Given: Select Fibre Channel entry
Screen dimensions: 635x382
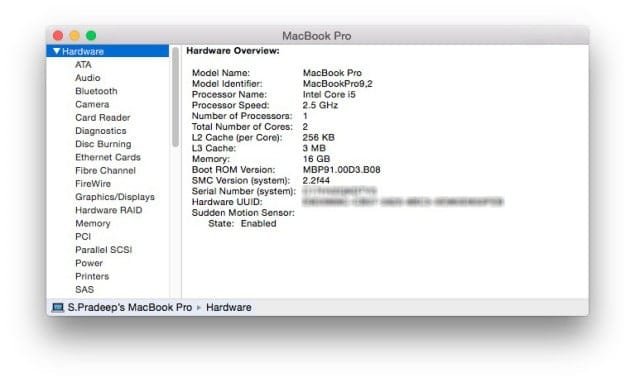Looking at the screenshot, I should [105, 171].
